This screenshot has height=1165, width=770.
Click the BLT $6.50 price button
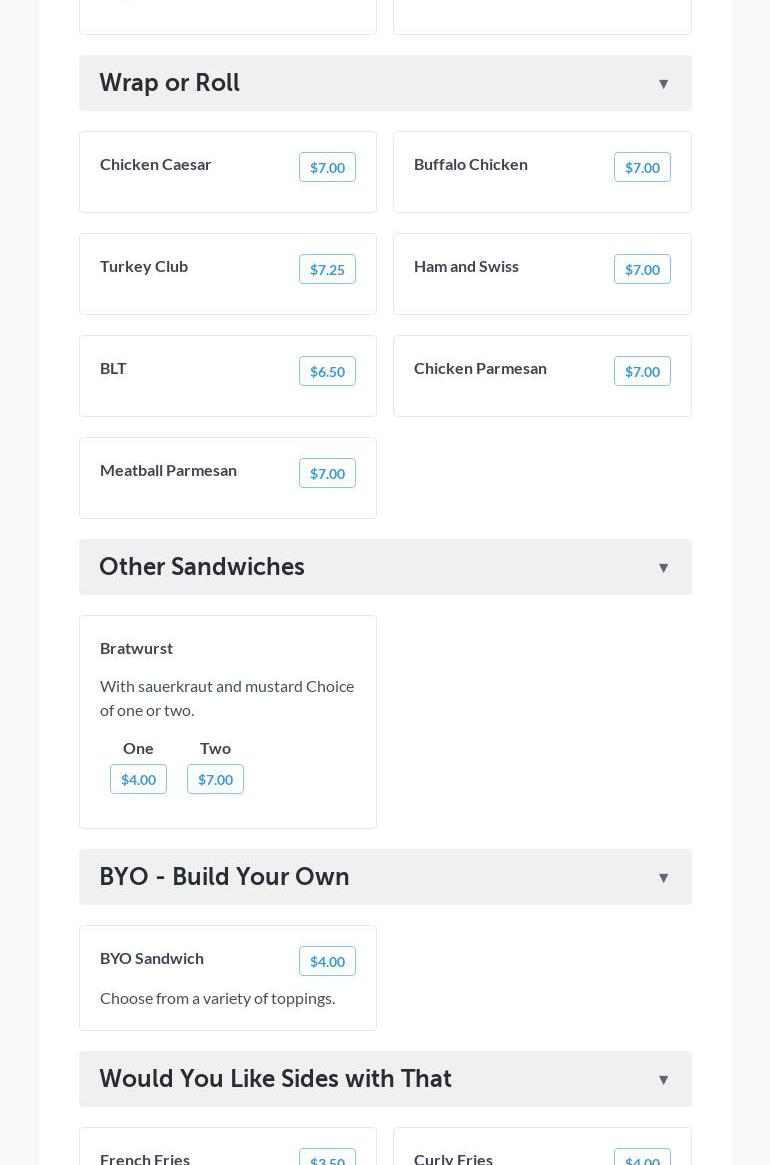coord(327,371)
